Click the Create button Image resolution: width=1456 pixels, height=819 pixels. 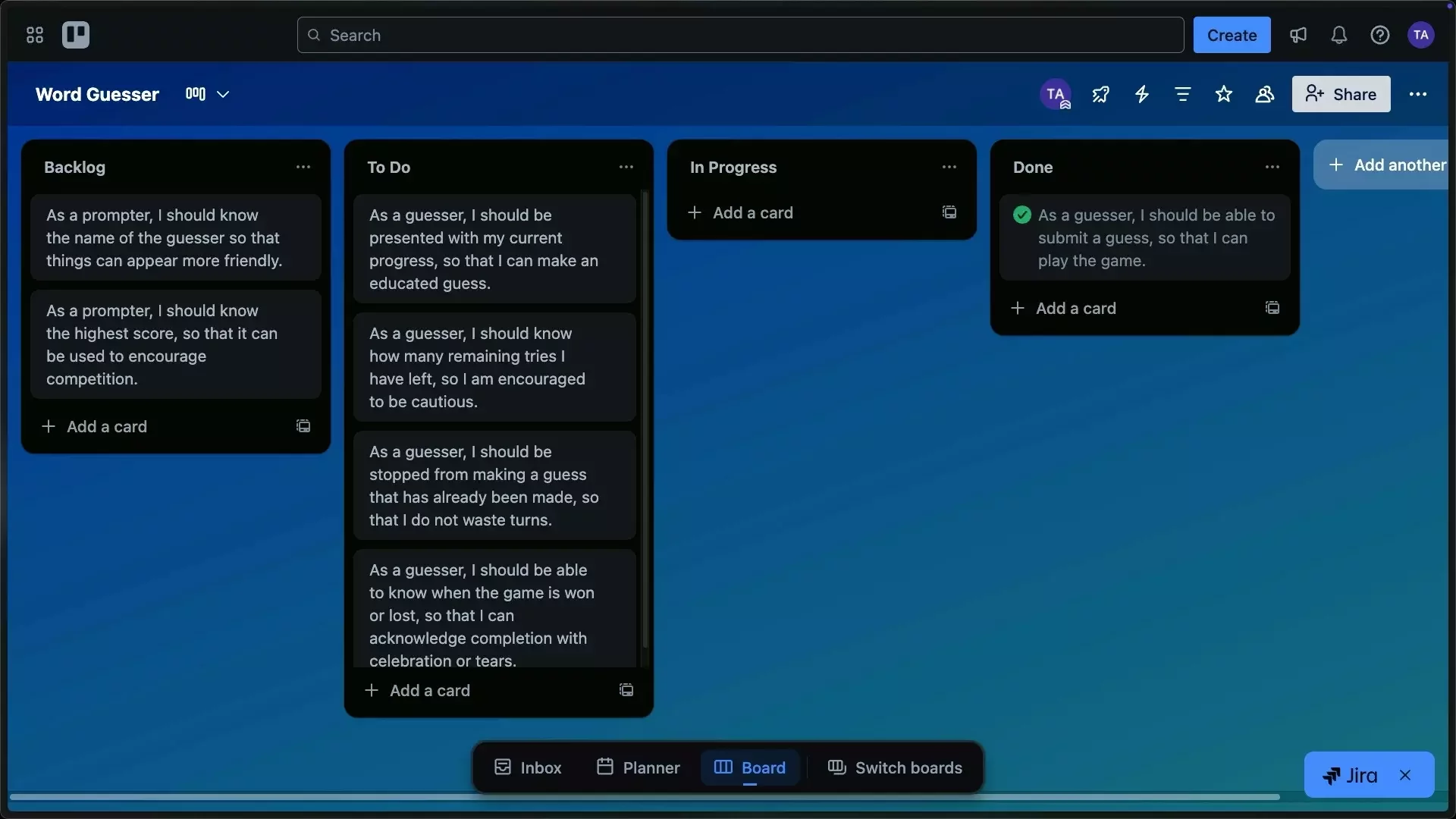click(1232, 35)
